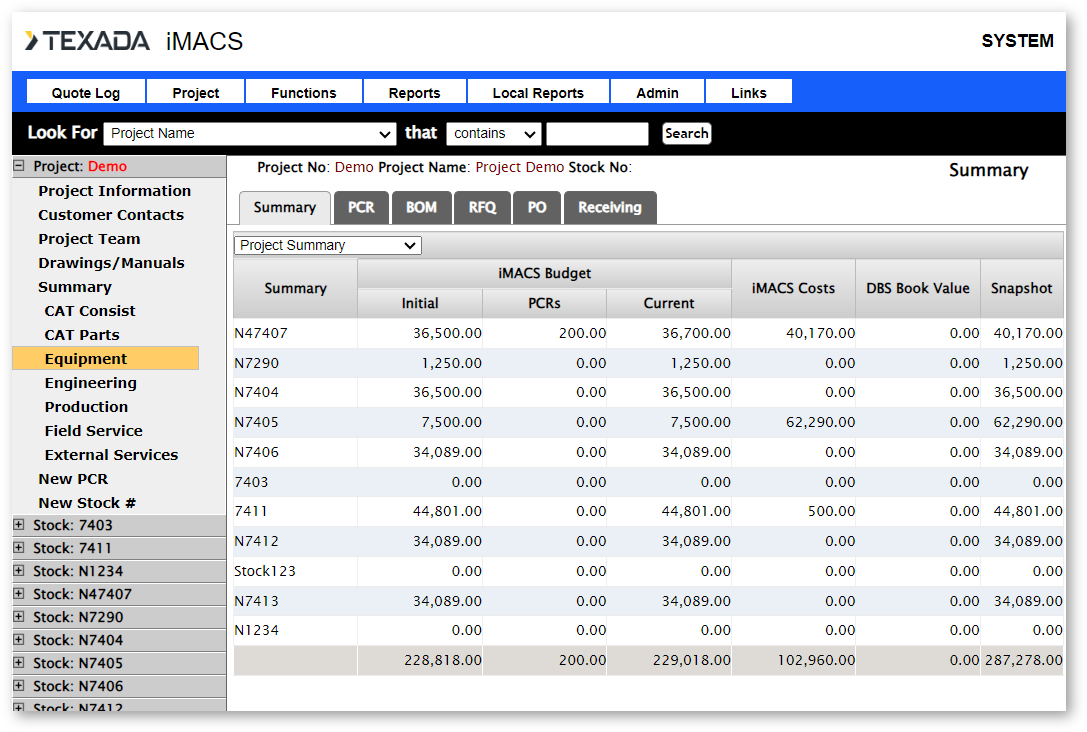
Task: Open the Reports menu
Action: tap(415, 92)
